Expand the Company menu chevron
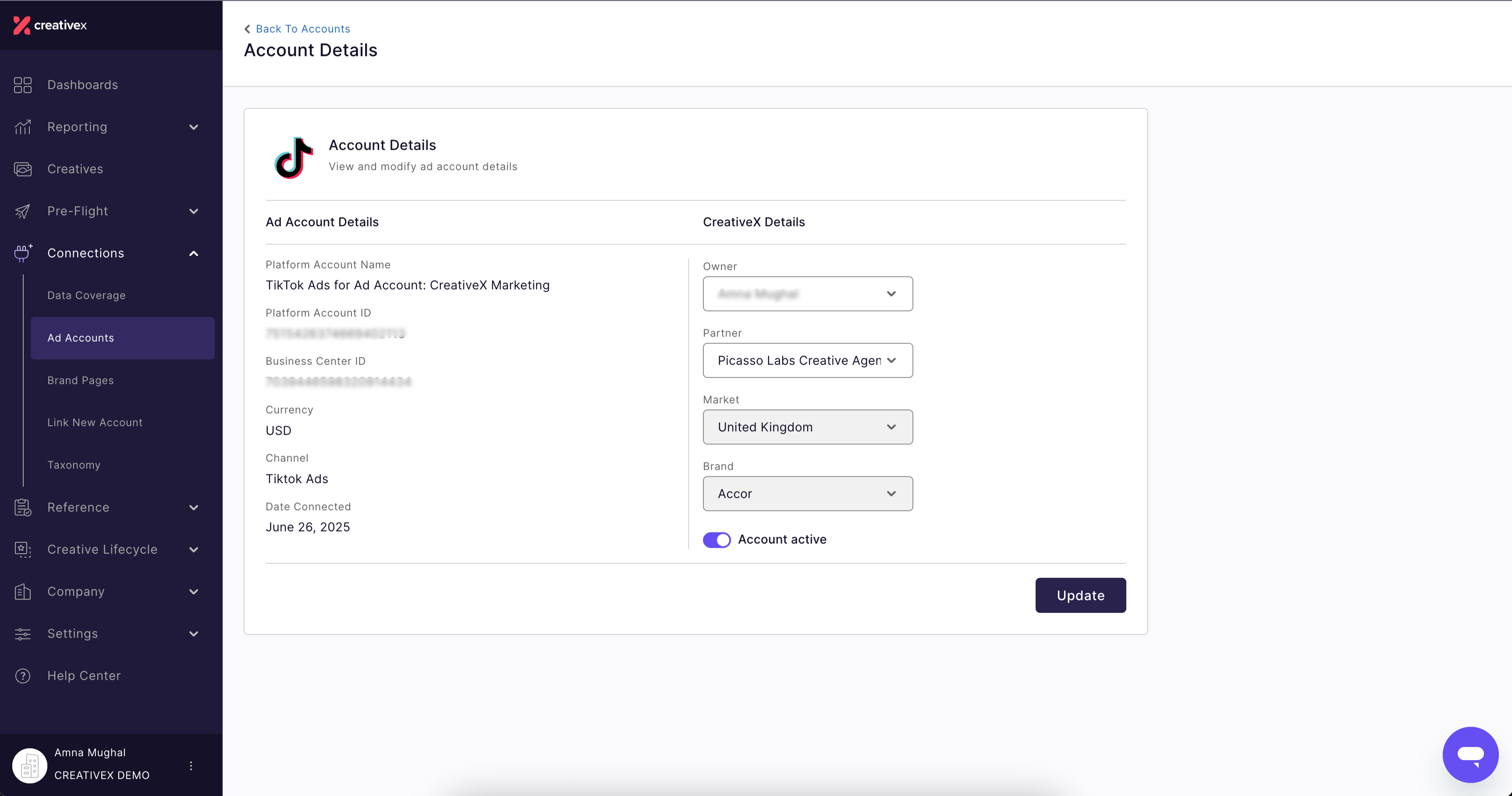Image resolution: width=1512 pixels, height=796 pixels. (x=194, y=592)
